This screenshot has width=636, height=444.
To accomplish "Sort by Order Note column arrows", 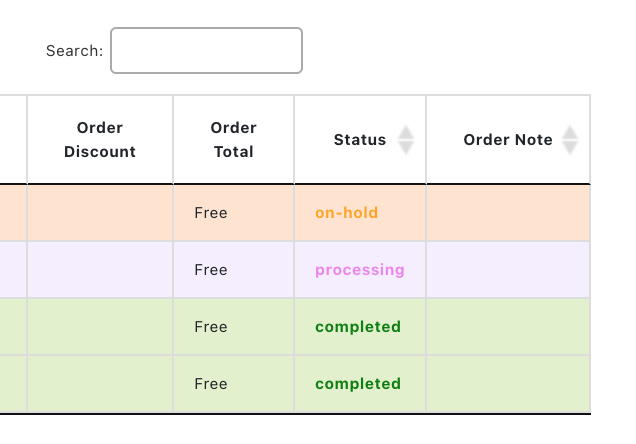I will coord(570,140).
